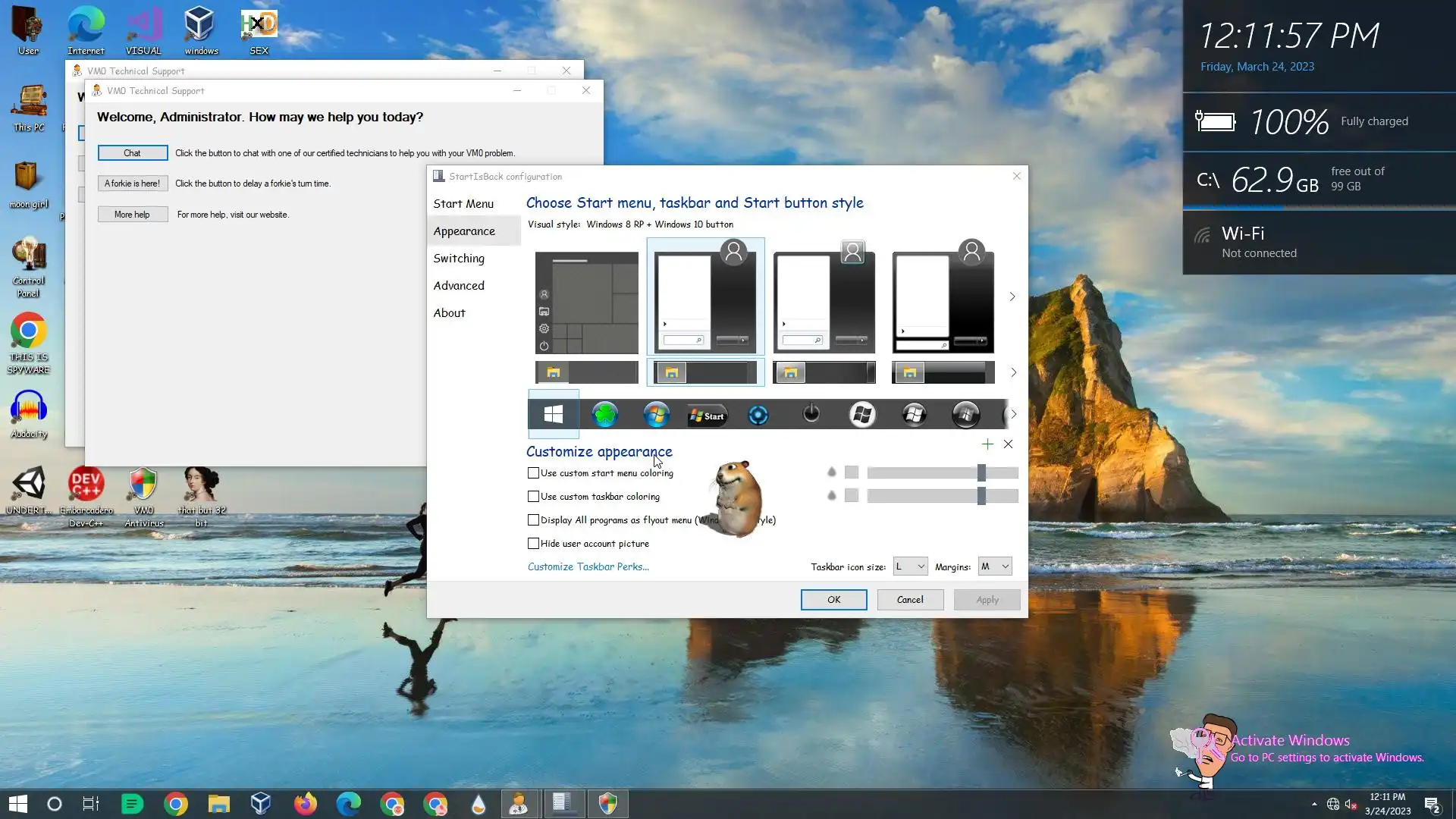Check 'Use custom taskbar coloring'
Image resolution: width=1456 pixels, height=819 pixels.
[x=534, y=497]
